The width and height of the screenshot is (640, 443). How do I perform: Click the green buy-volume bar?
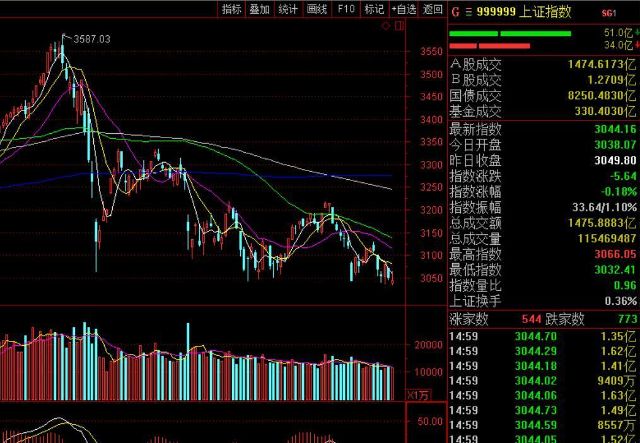pos(510,33)
